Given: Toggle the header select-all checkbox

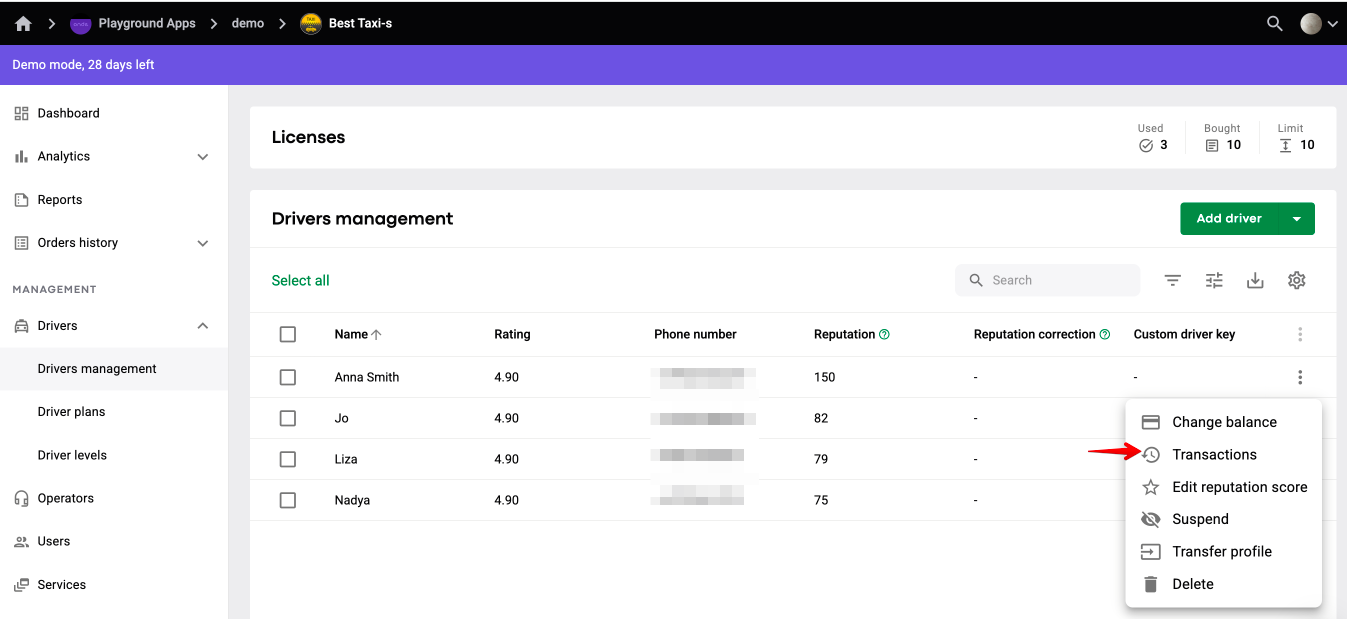Looking at the screenshot, I should pos(288,334).
